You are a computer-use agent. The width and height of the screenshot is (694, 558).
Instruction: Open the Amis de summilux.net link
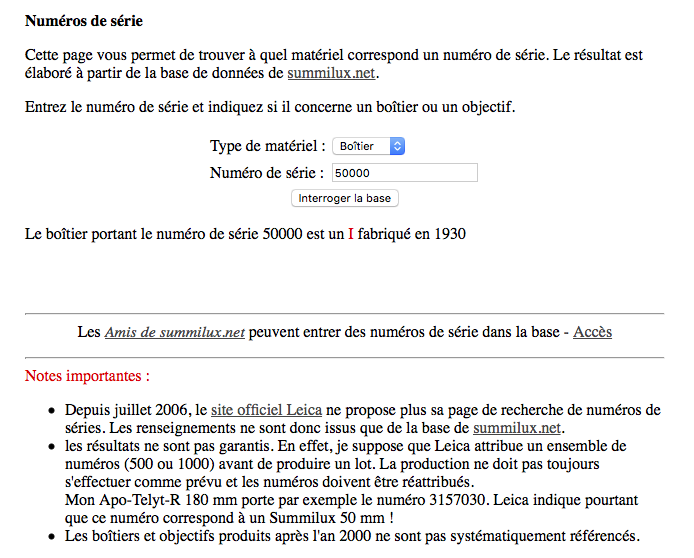(x=174, y=332)
